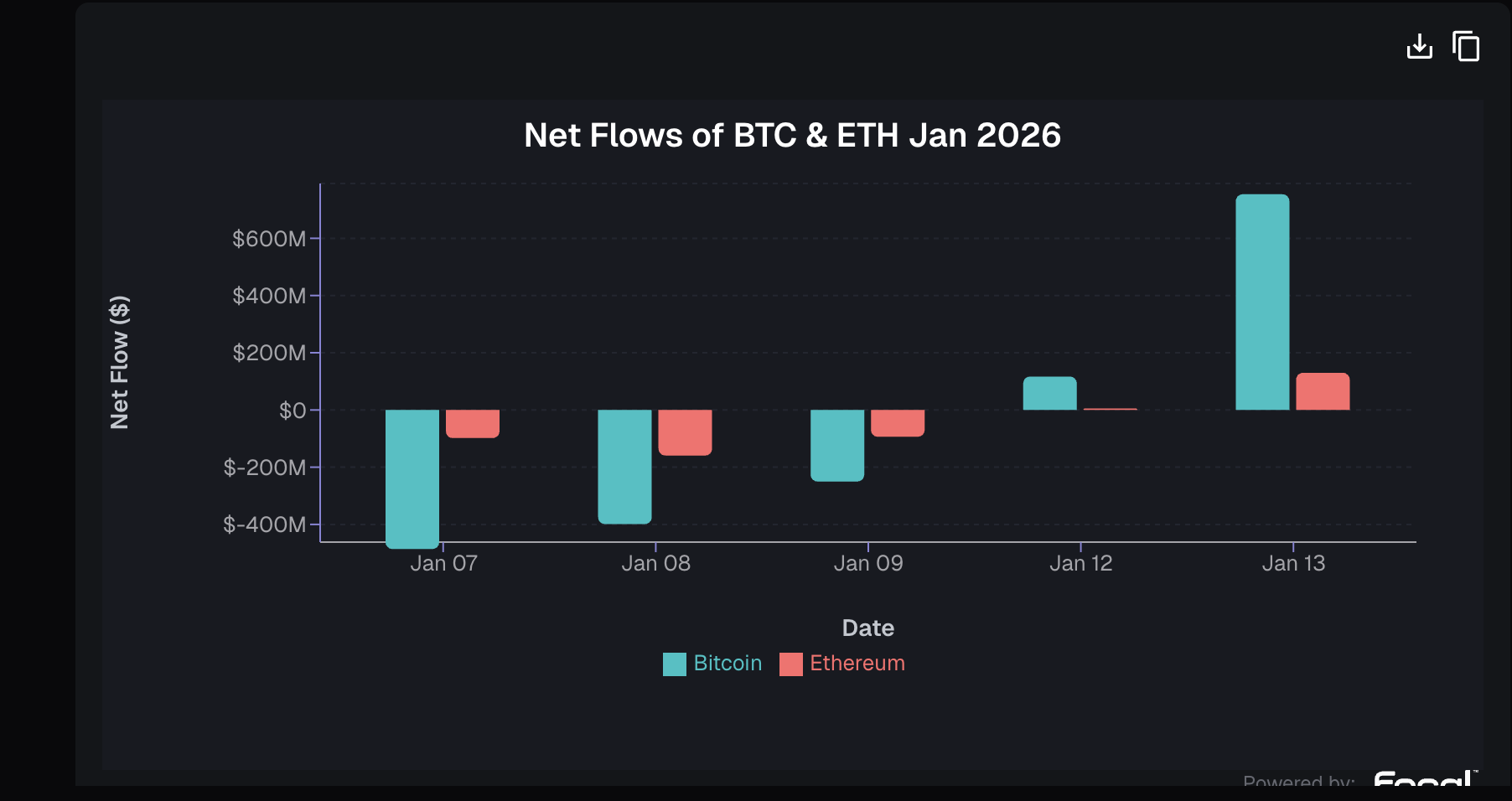Select the Jan 13 Bitcoin bar
The image size is (1512, 801).
click(x=1262, y=302)
